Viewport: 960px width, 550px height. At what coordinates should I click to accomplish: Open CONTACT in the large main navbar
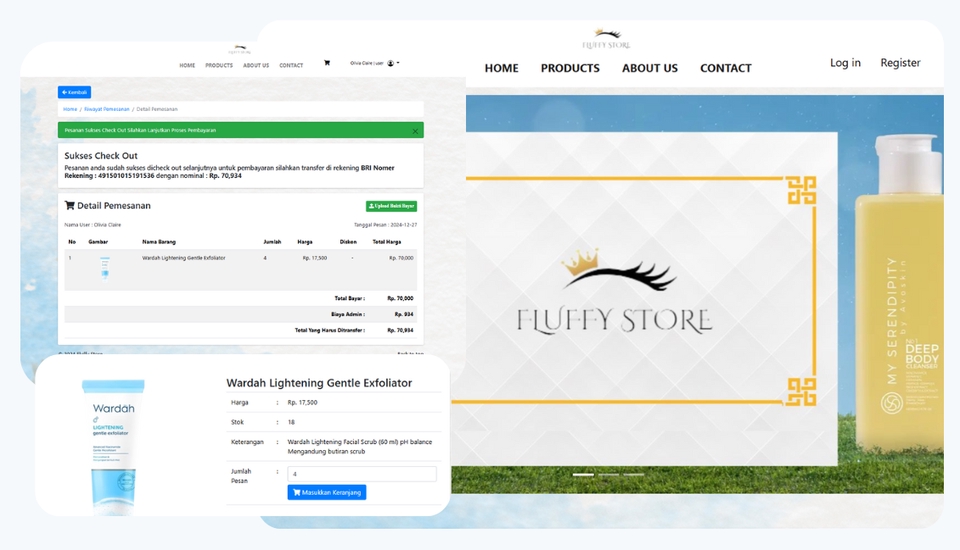726,68
